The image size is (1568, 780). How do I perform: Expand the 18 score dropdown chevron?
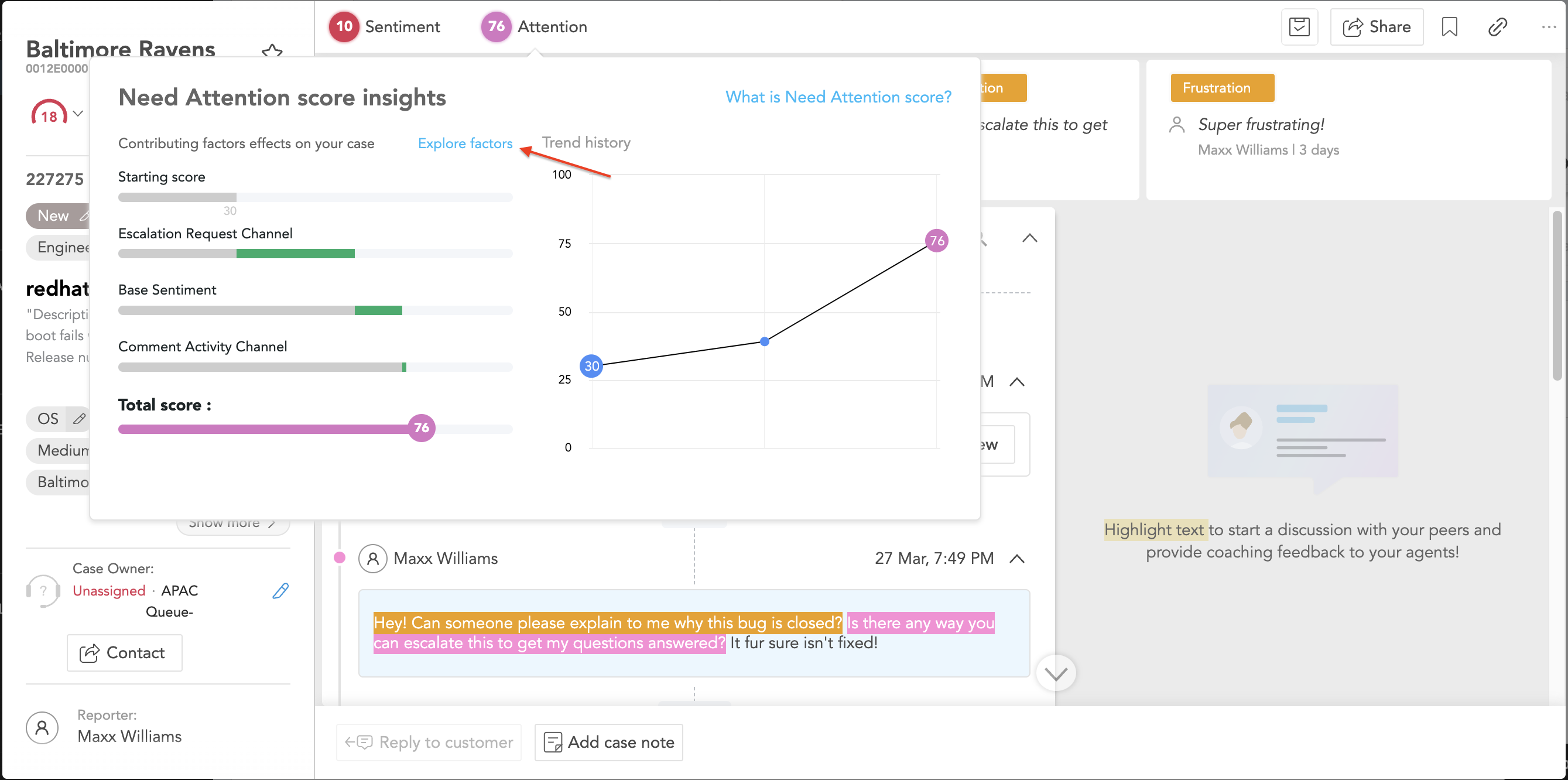(x=78, y=114)
